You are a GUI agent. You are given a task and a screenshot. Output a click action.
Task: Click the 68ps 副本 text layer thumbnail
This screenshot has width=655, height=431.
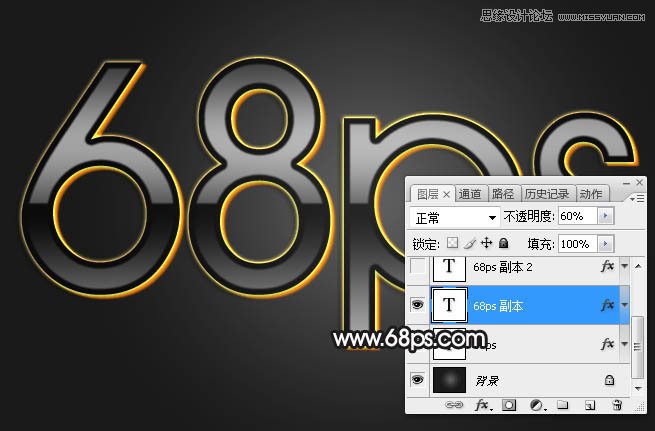(x=449, y=305)
